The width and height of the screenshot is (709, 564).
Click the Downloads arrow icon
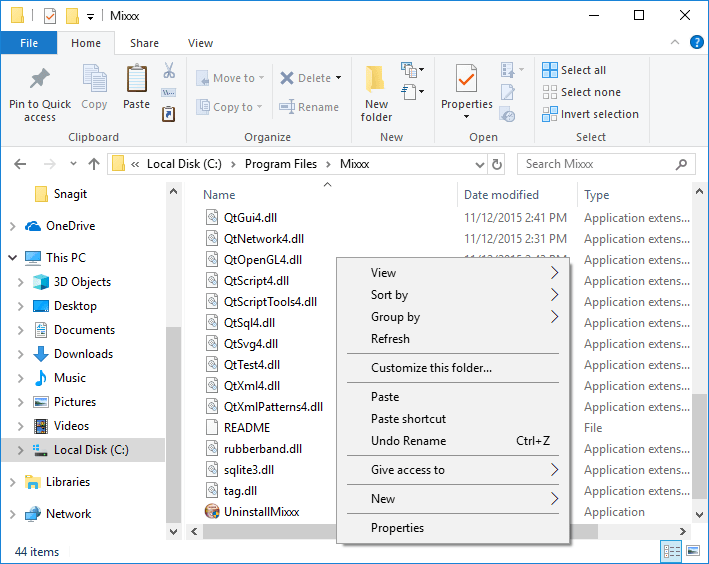click(x=41, y=354)
